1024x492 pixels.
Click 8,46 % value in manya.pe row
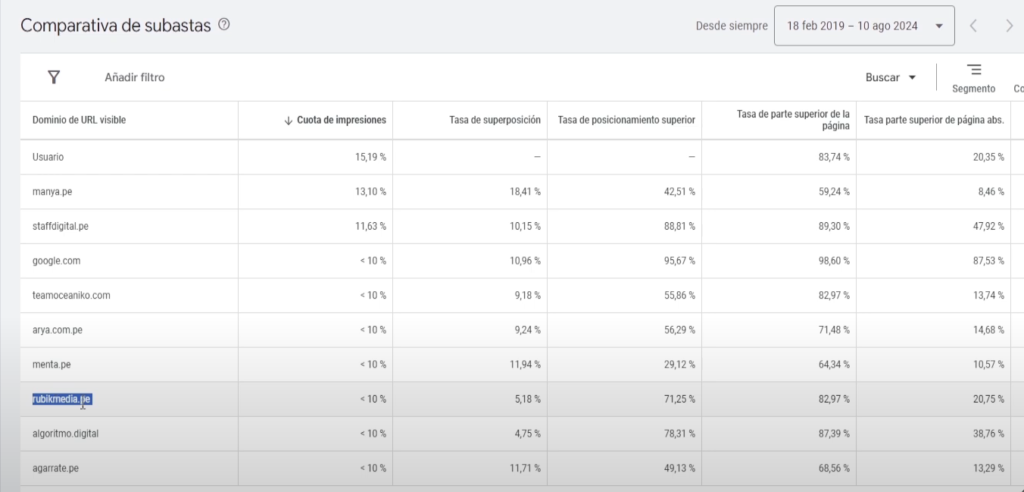[991, 191]
